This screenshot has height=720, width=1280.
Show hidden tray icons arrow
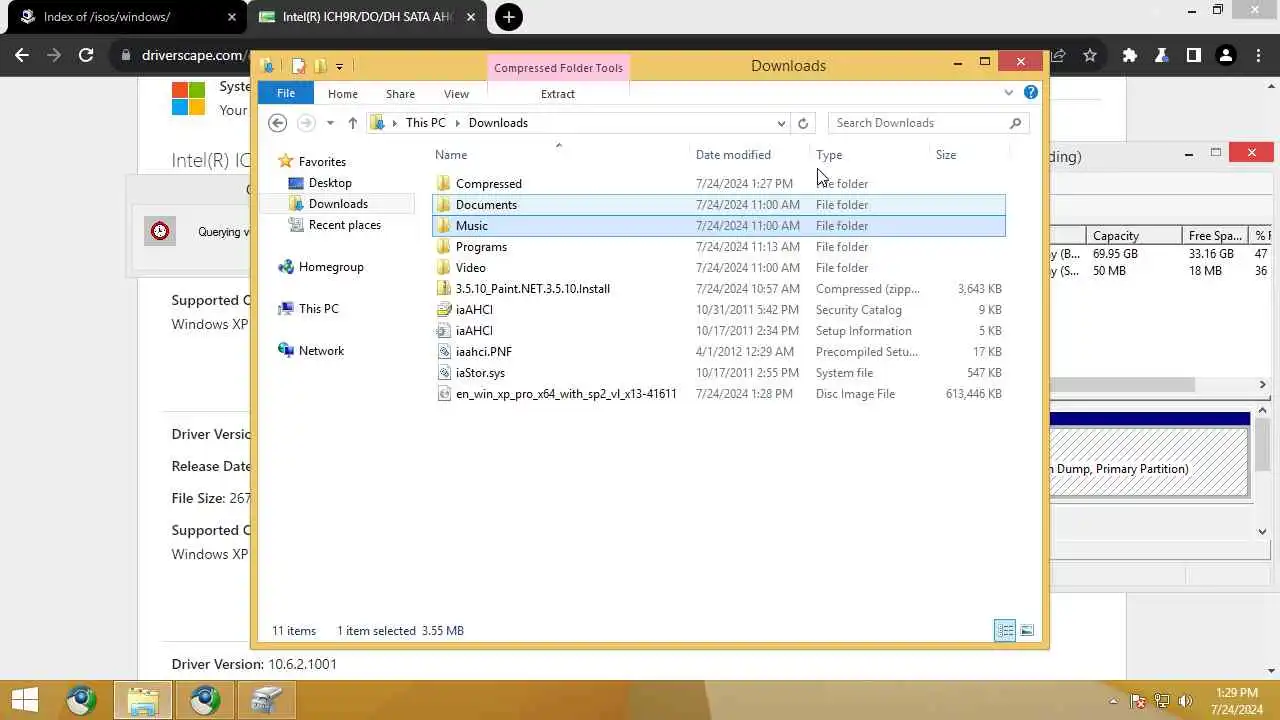(1114, 701)
